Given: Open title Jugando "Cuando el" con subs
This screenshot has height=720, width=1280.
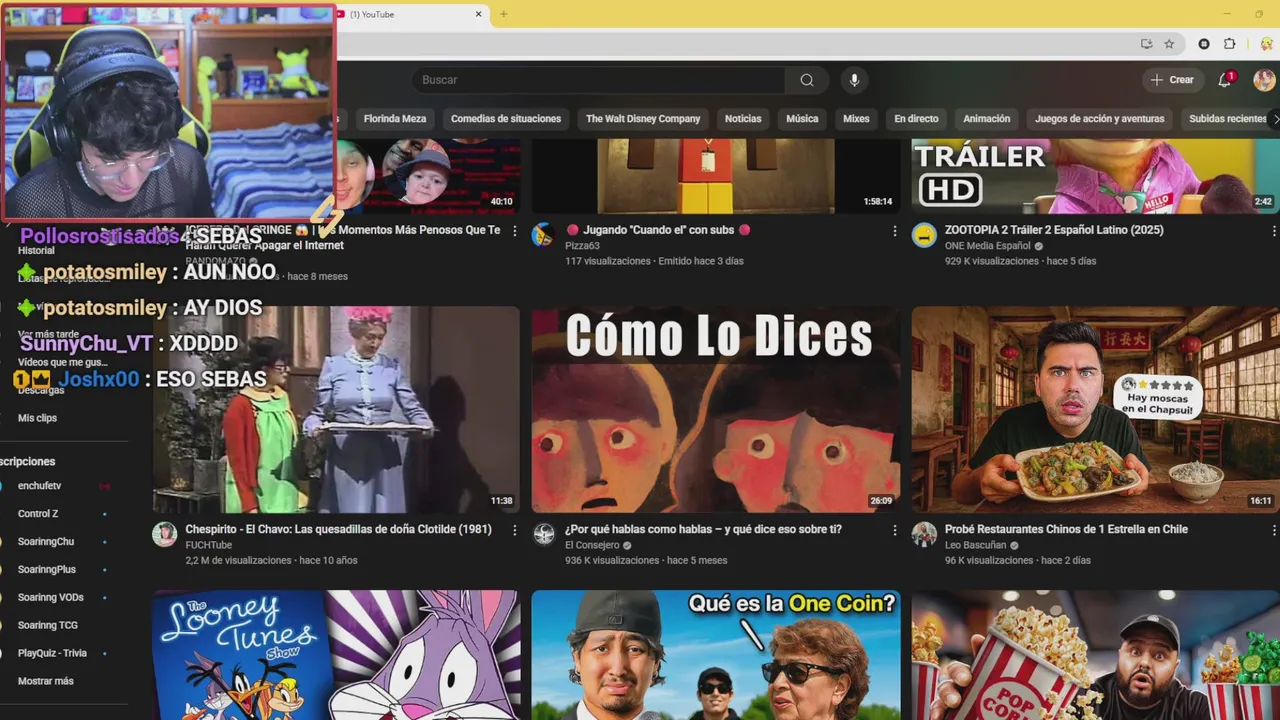Looking at the screenshot, I should coord(657,230).
